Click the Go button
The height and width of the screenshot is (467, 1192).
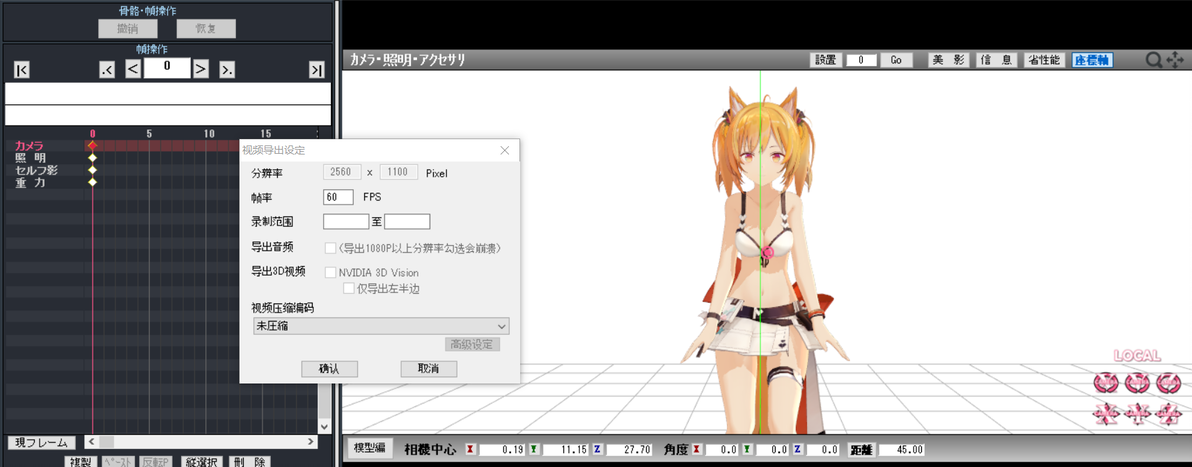point(896,60)
